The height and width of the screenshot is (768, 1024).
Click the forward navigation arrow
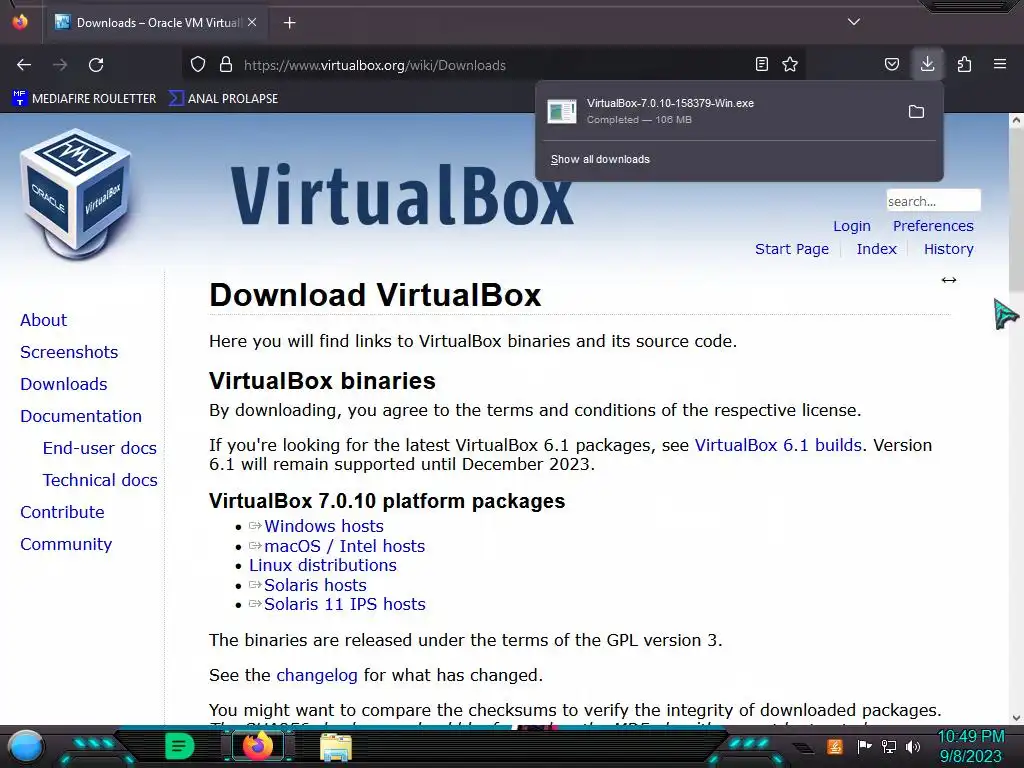click(60, 65)
